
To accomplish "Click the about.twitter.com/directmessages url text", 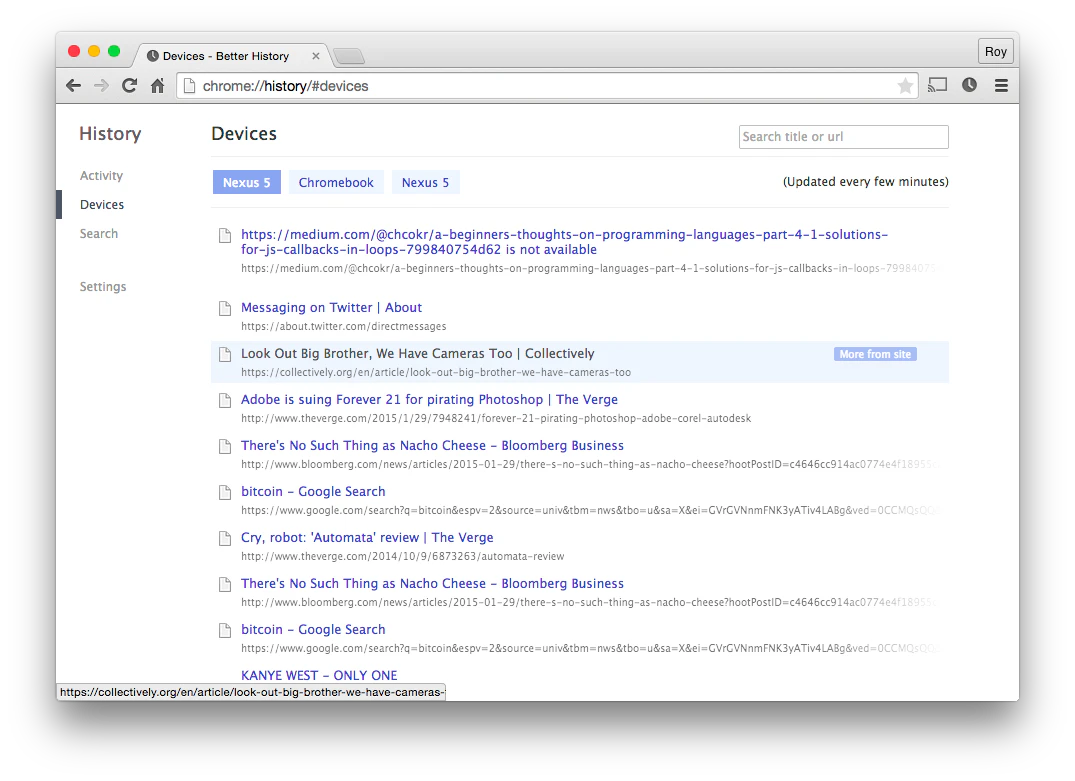I will (343, 326).
